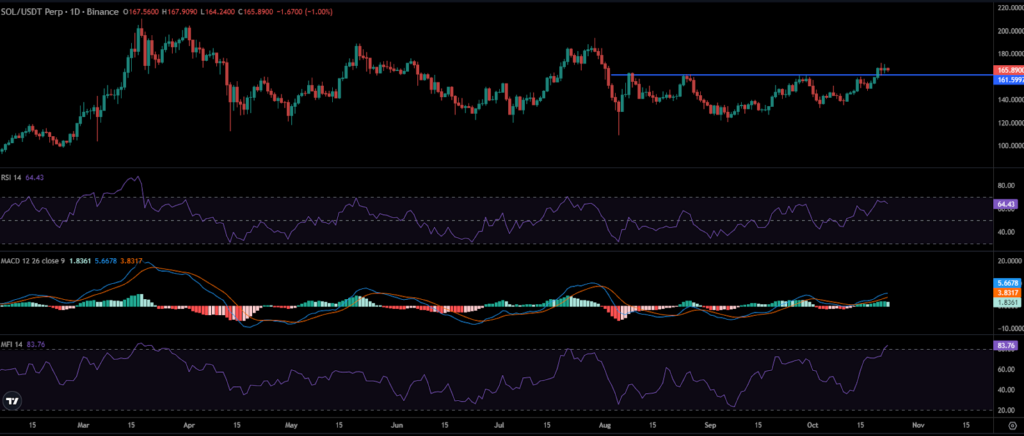
Task: Click the Sep label on time axis
Action: 709,424
